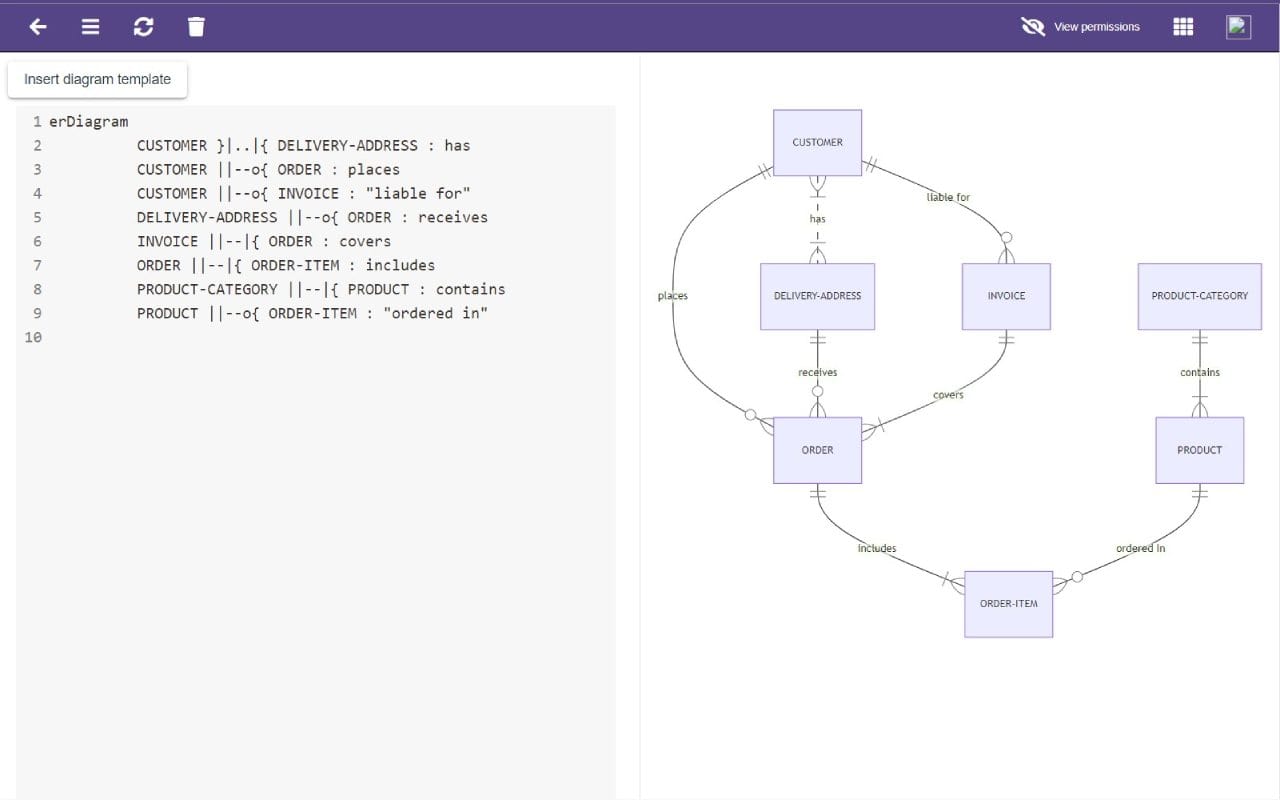Click the INVOICE entity in diagram
Viewport: 1280px width, 800px height.
point(1006,296)
